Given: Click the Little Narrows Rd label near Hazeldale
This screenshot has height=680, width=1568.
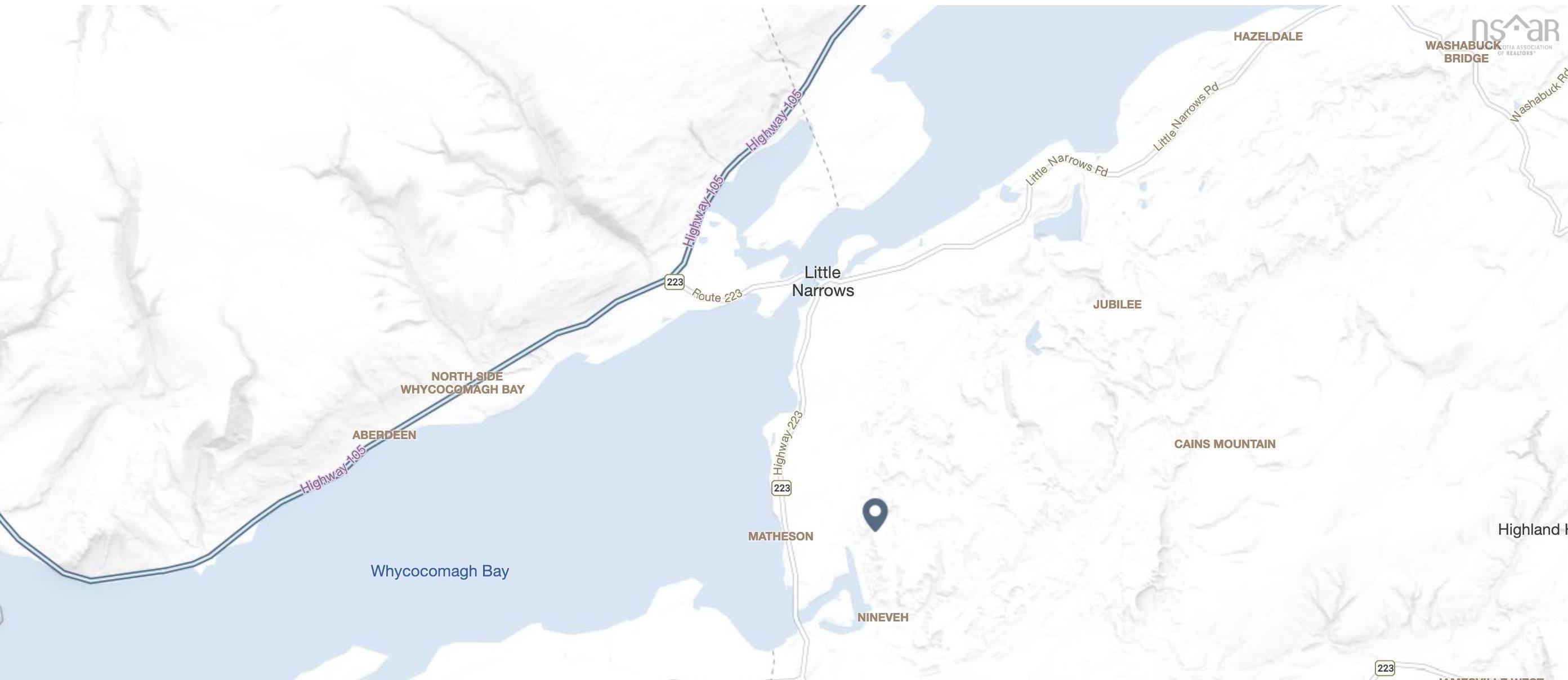Looking at the screenshot, I should pyautogui.click(x=1186, y=115).
